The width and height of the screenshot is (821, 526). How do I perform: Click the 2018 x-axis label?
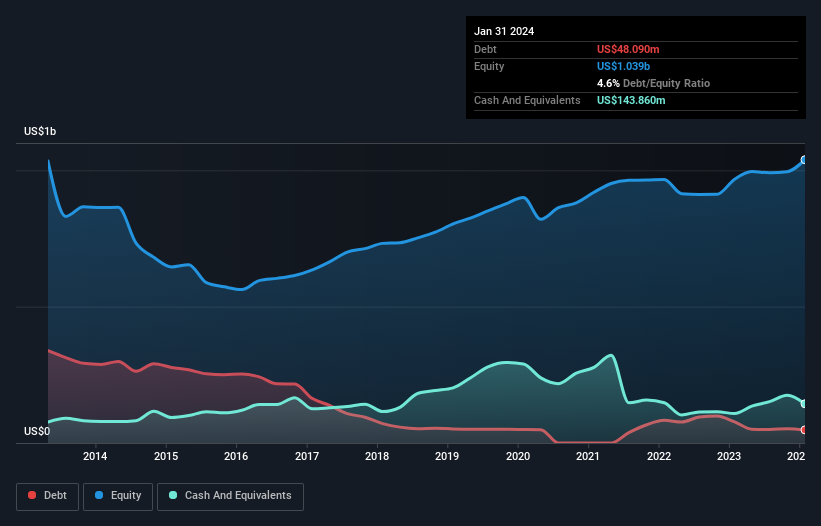pos(377,456)
